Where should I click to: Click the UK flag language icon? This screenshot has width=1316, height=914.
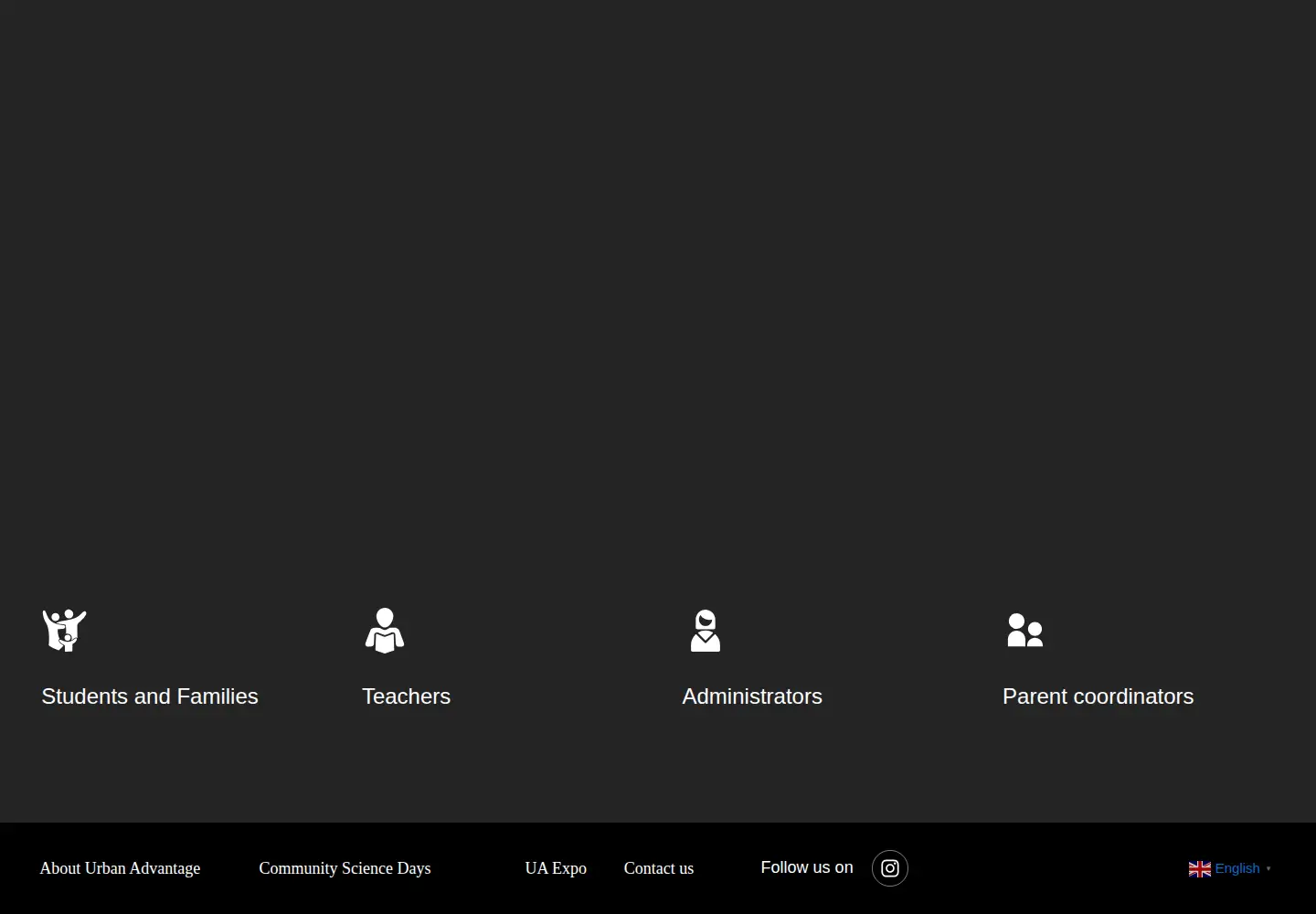click(x=1200, y=869)
